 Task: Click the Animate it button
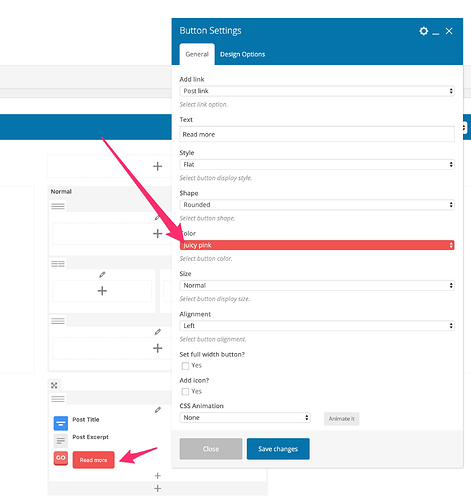coord(342,419)
